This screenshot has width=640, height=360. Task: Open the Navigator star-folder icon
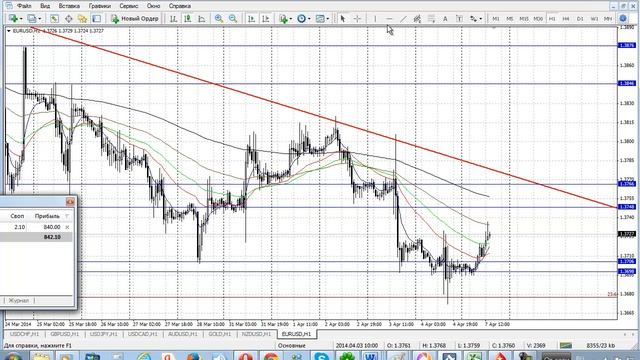[x=82, y=19]
